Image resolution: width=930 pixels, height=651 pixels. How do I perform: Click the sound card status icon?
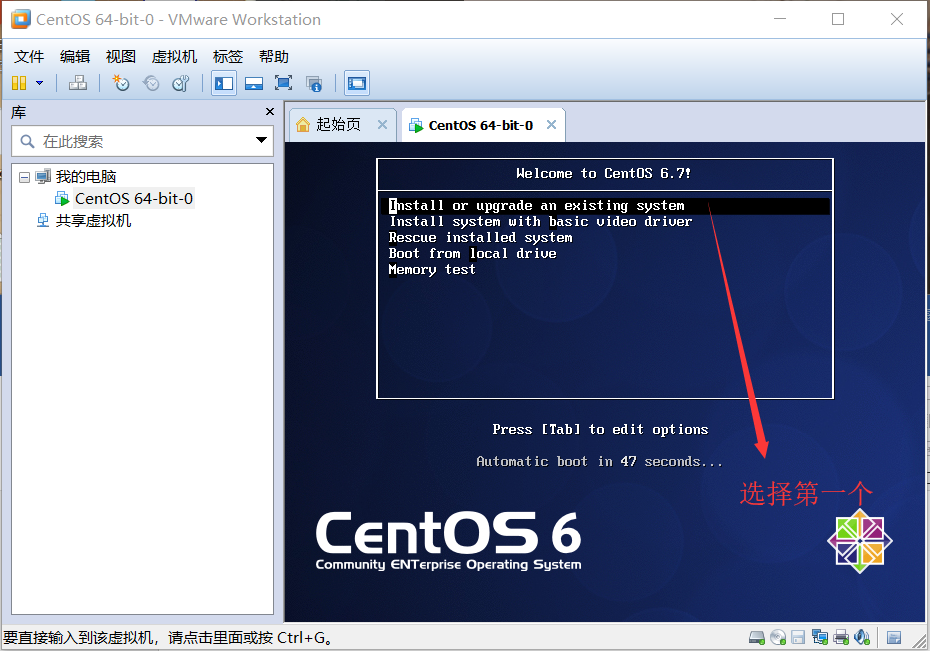(x=862, y=637)
